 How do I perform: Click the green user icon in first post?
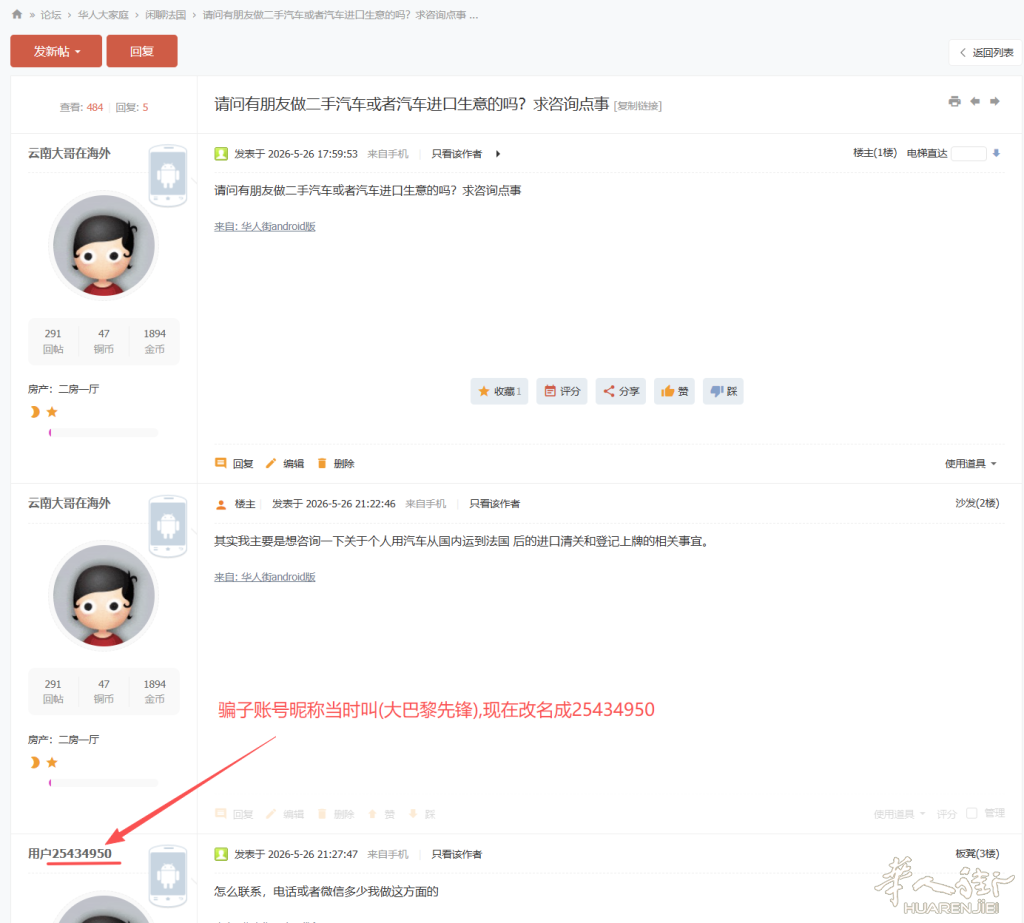coord(221,154)
